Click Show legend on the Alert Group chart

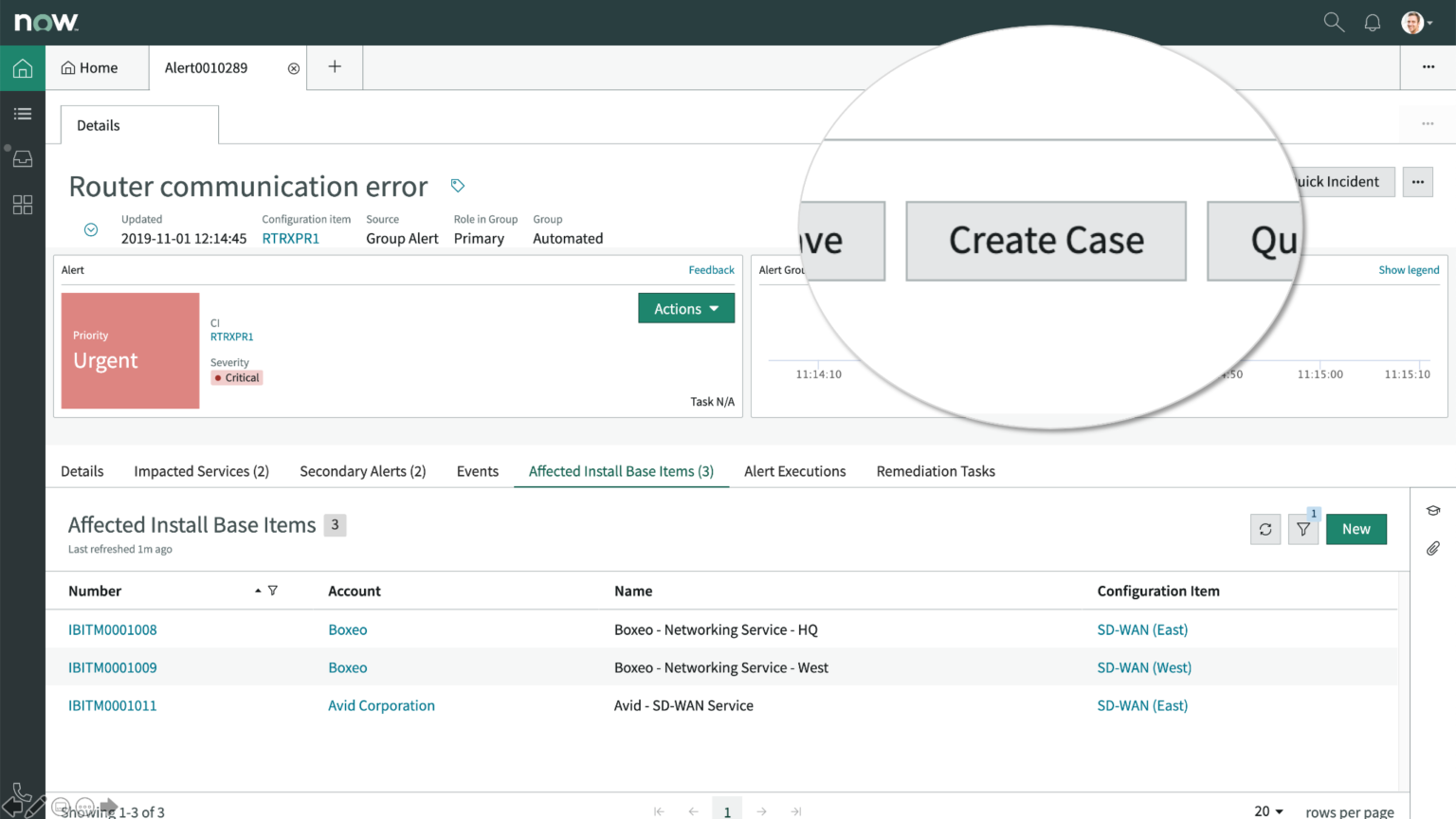[1409, 269]
